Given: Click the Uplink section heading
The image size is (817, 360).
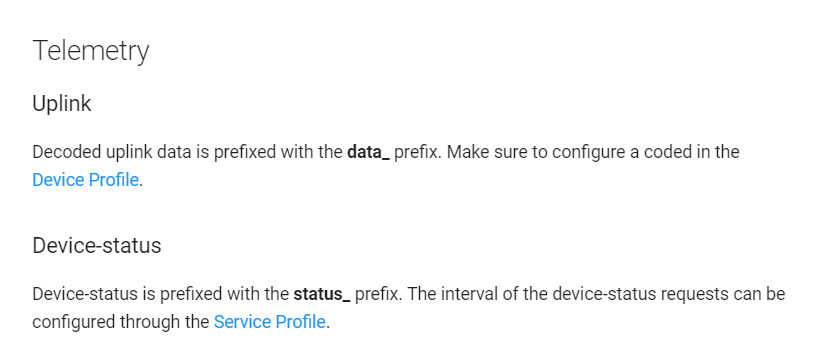Looking at the screenshot, I should (x=61, y=103).
